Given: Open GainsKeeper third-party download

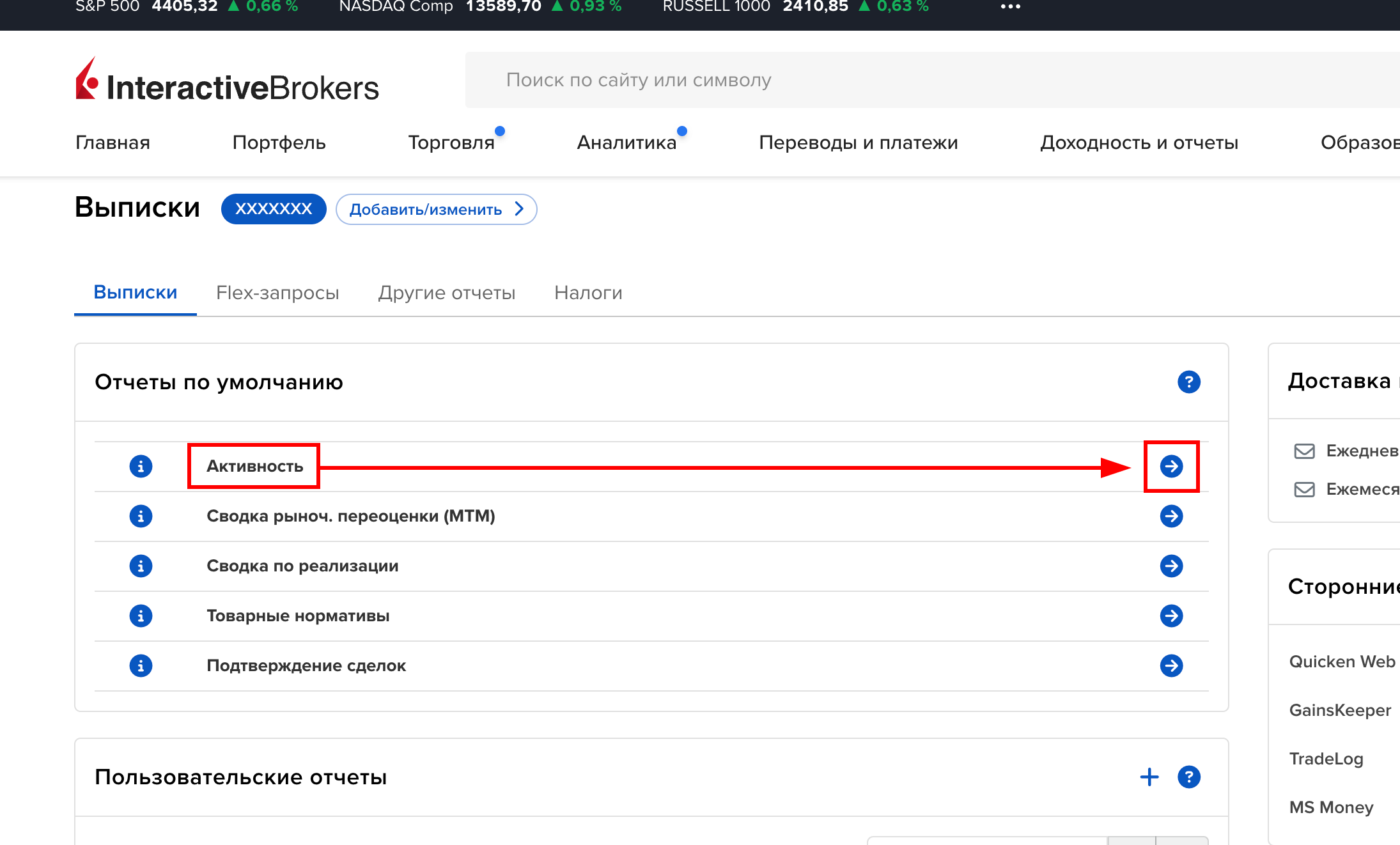Looking at the screenshot, I should click(1340, 710).
